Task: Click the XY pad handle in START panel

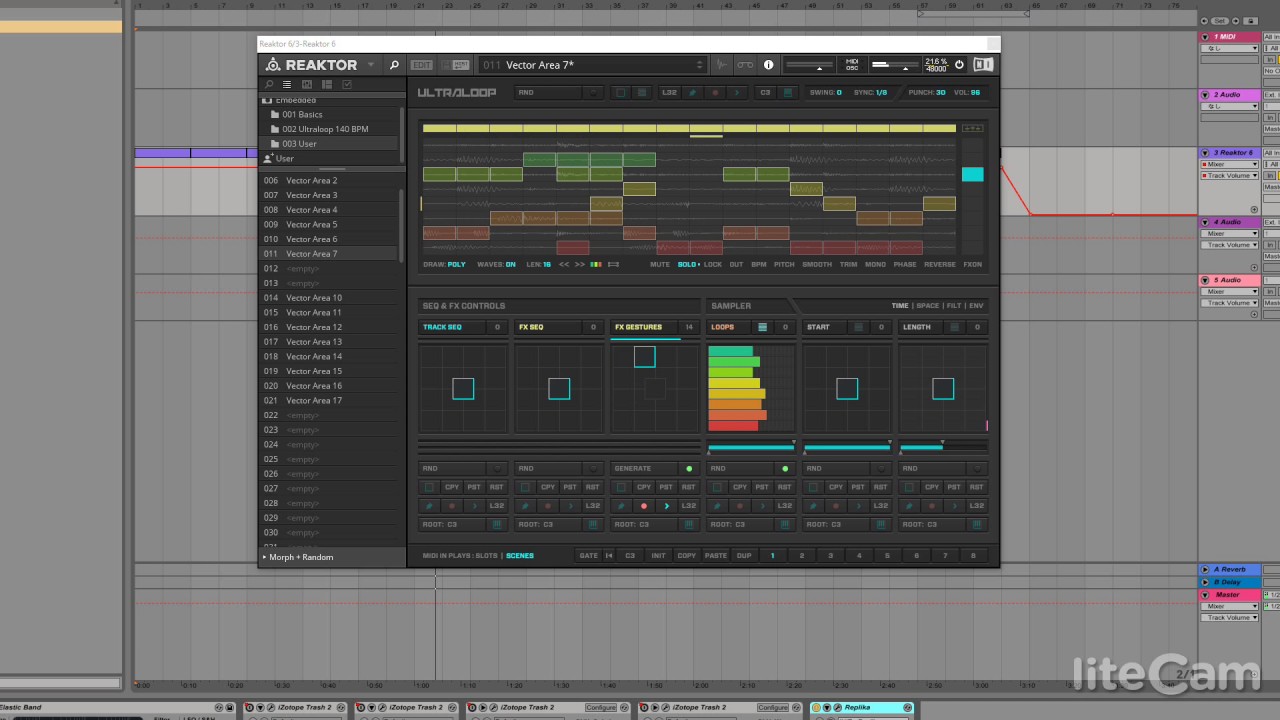Action: [x=847, y=389]
